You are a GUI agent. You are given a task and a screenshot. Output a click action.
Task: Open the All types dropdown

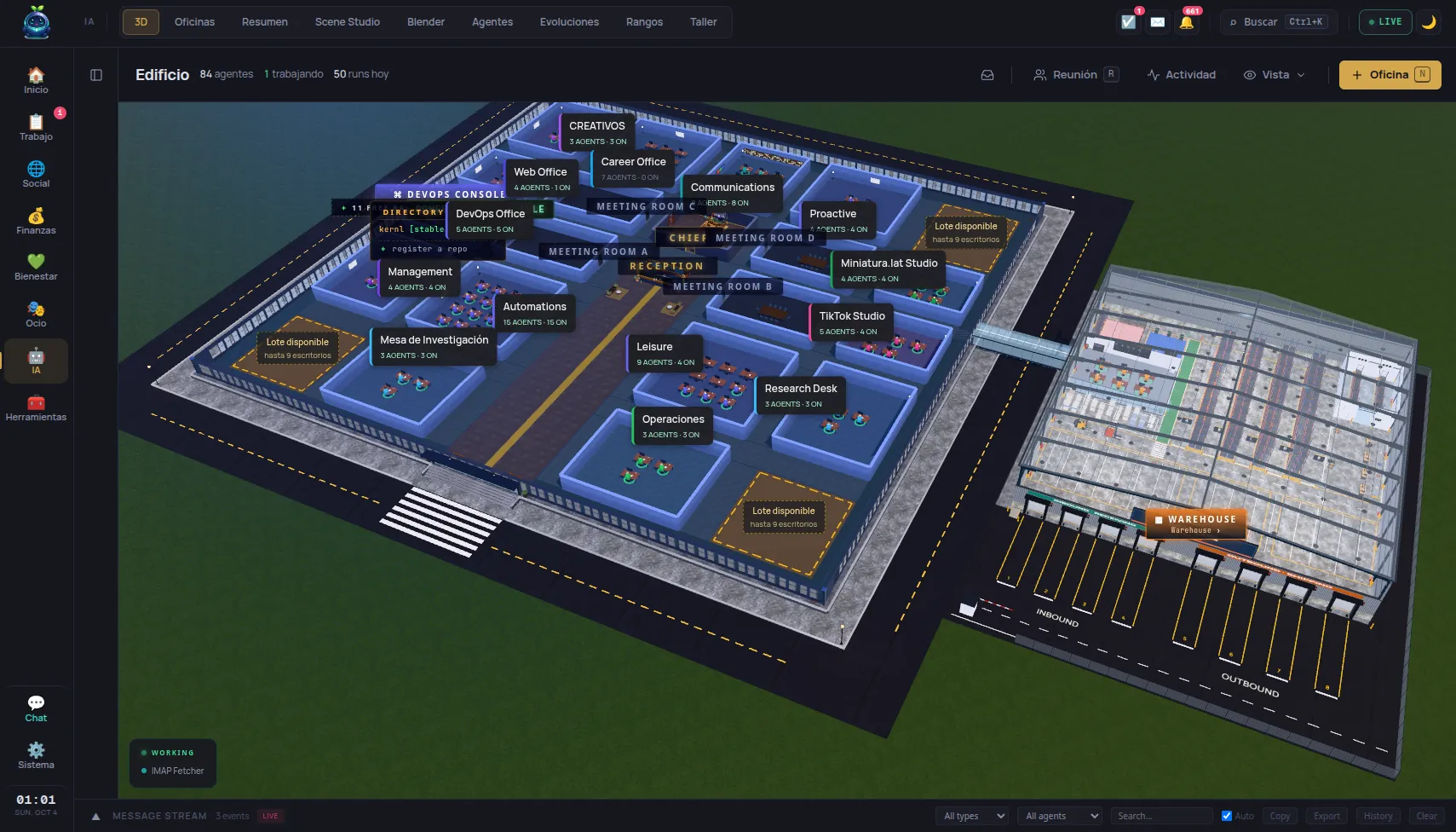[x=972, y=816]
